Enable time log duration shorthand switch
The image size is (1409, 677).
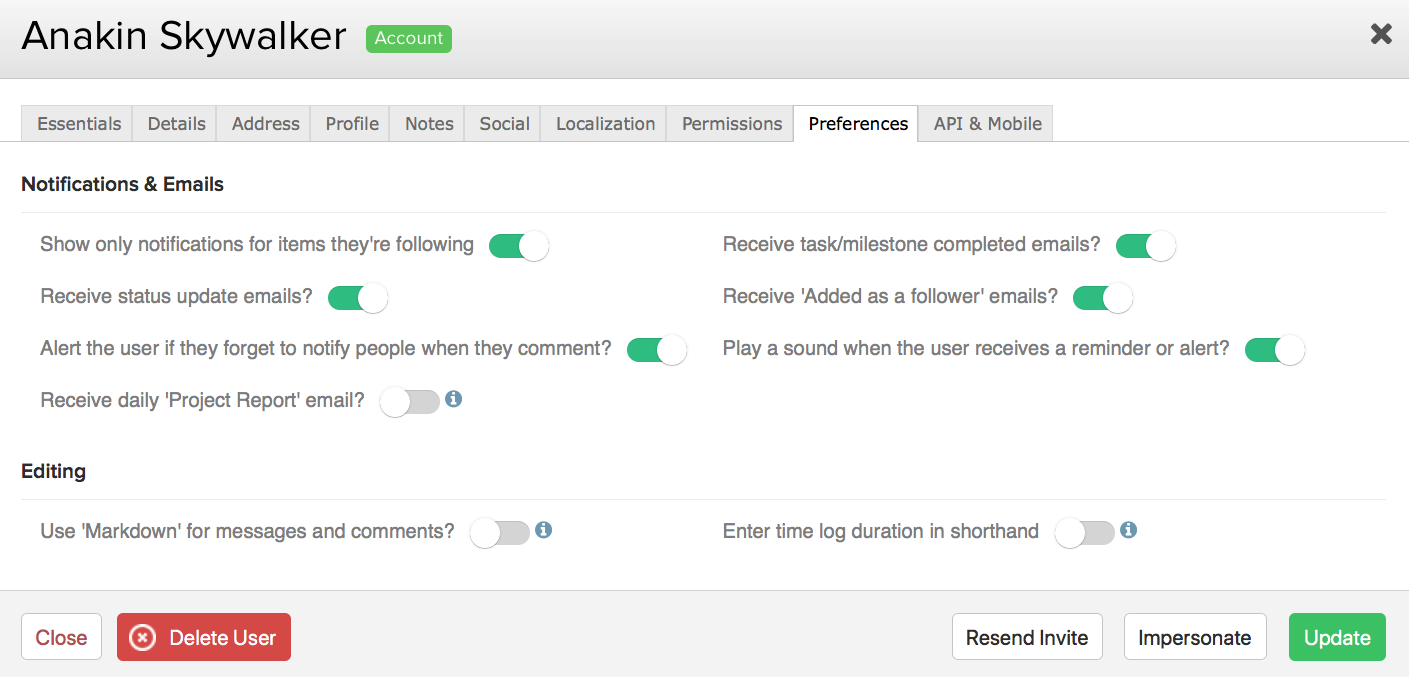[1085, 533]
